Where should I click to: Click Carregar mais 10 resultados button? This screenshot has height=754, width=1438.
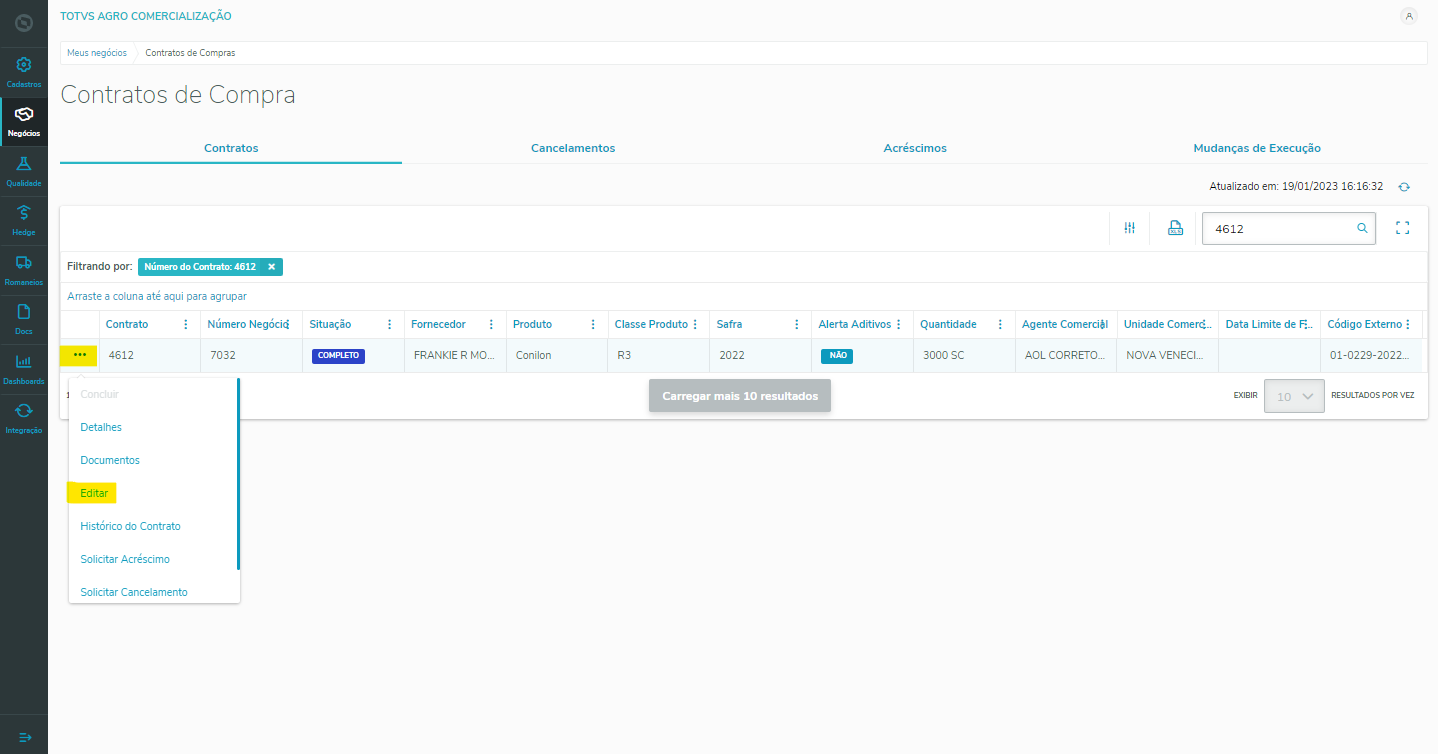click(740, 396)
